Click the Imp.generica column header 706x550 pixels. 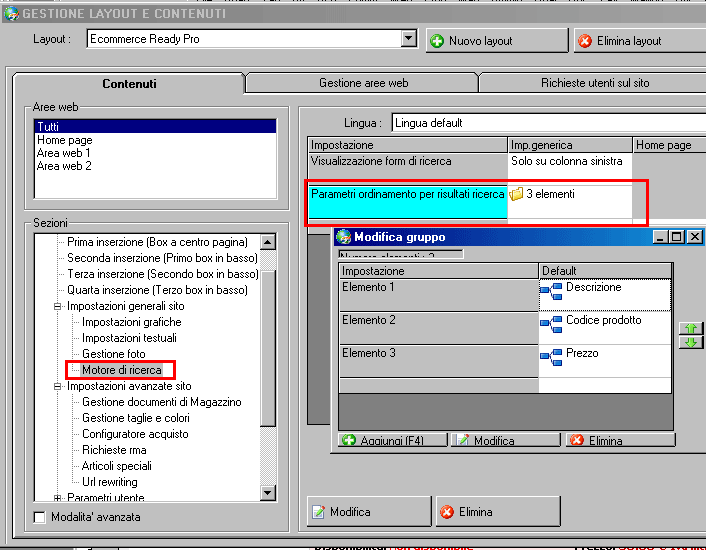pos(570,145)
